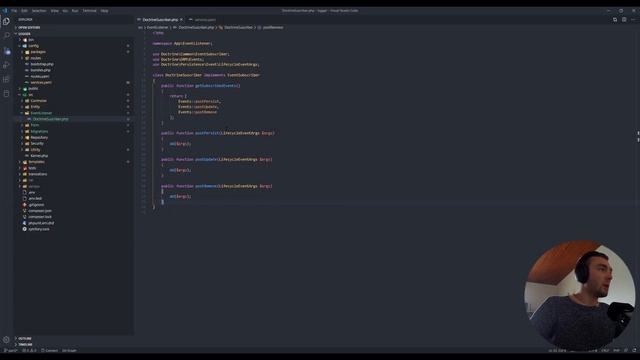
Task: Expand the routes folder
Action: (36, 58)
